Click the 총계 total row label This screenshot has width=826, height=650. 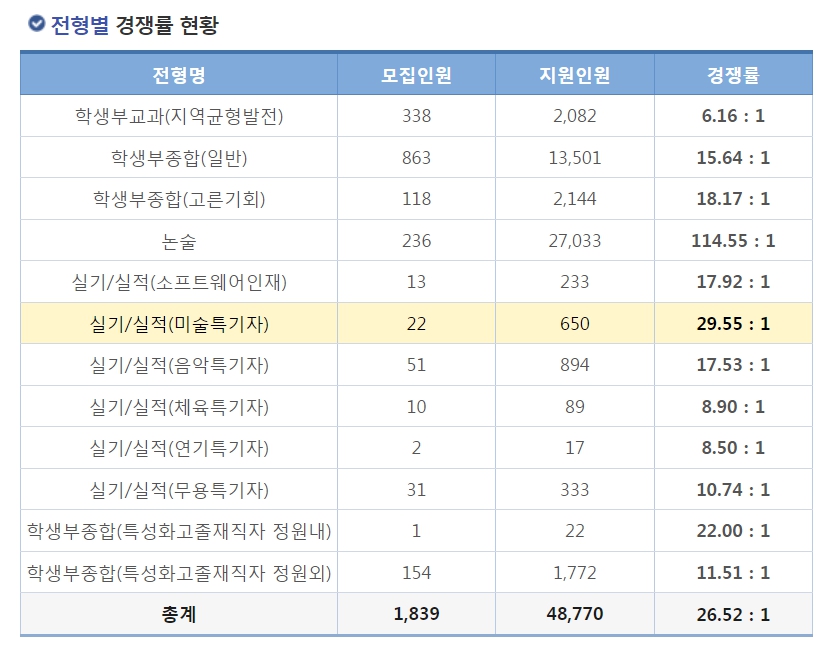(x=179, y=614)
